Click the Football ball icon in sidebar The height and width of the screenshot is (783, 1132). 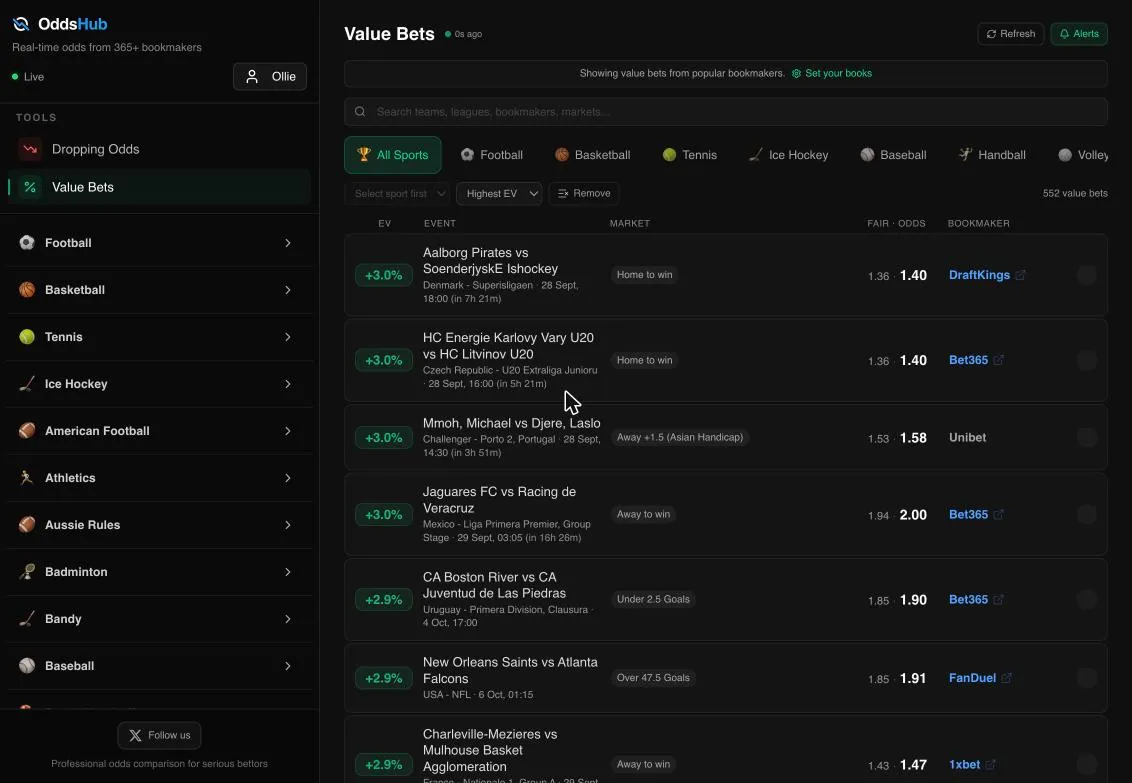point(27,242)
